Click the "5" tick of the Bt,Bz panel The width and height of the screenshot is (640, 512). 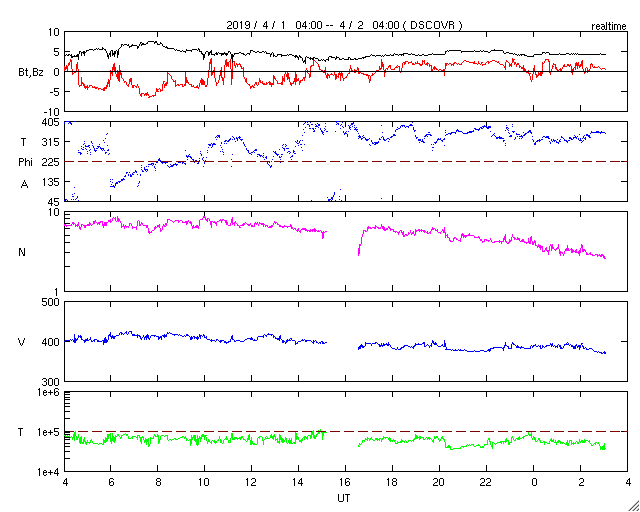pyautogui.click(x=57, y=52)
